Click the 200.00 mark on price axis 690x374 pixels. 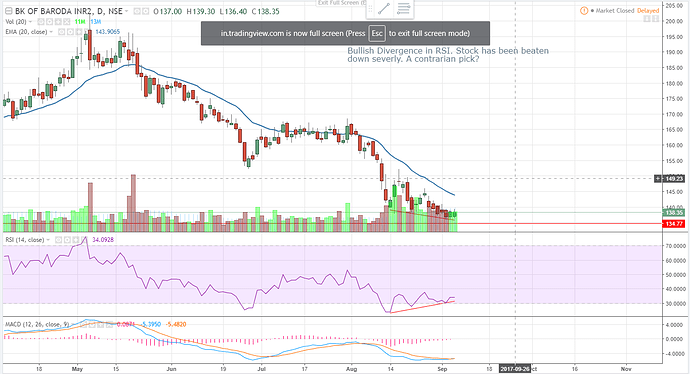tap(674, 21)
